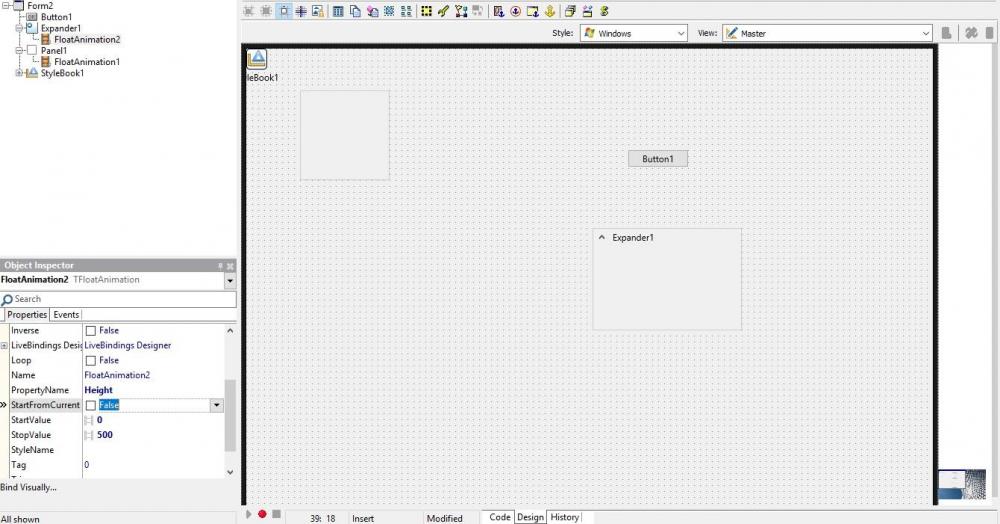Click the stacked windows toolbar icon
1000x524 pixels.
(x=570, y=11)
